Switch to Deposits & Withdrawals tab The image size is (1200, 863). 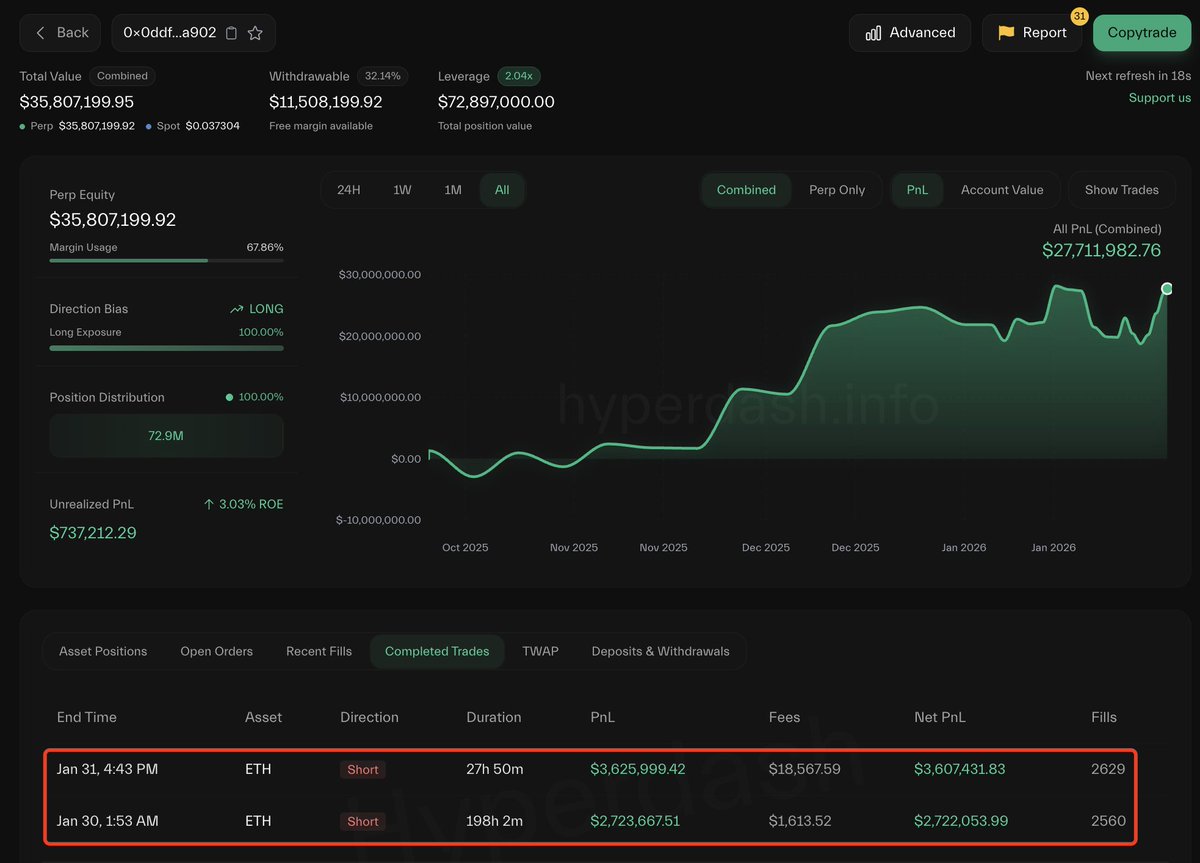(660, 651)
